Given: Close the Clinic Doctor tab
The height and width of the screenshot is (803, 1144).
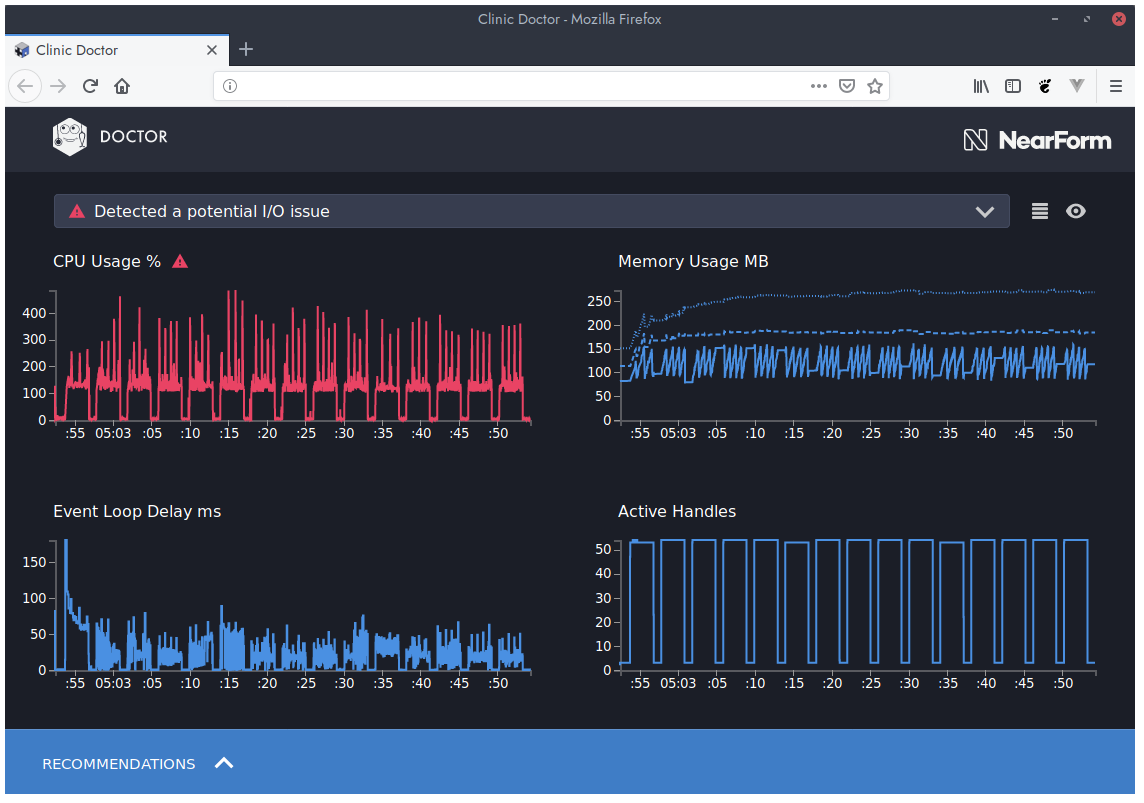Looking at the screenshot, I should (212, 50).
